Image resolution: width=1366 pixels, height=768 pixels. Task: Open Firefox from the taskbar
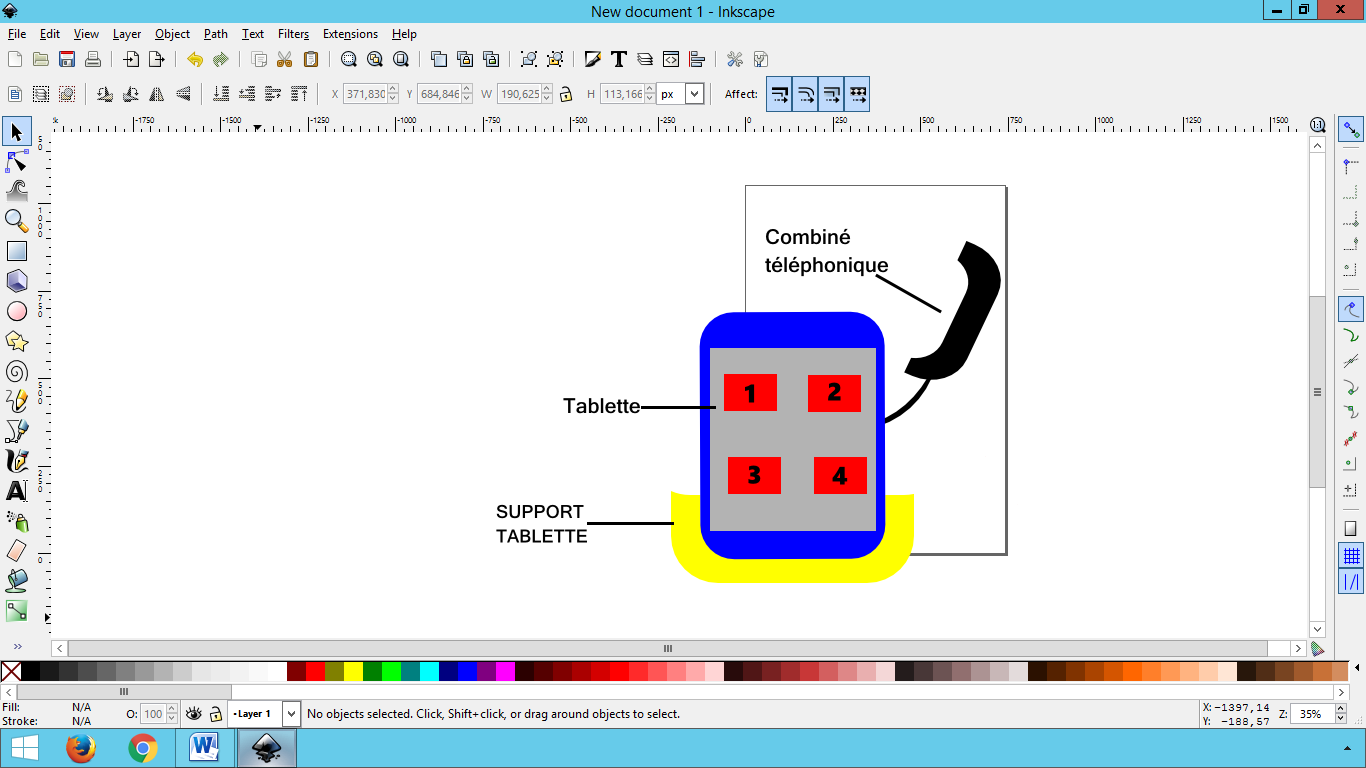(x=81, y=748)
